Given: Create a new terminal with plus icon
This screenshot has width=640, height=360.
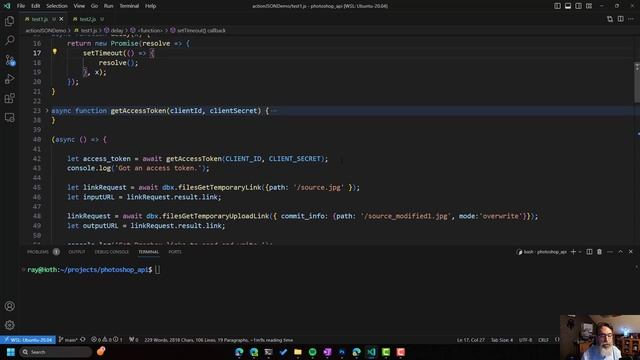Looking at the screenshot, I should 573,252.
